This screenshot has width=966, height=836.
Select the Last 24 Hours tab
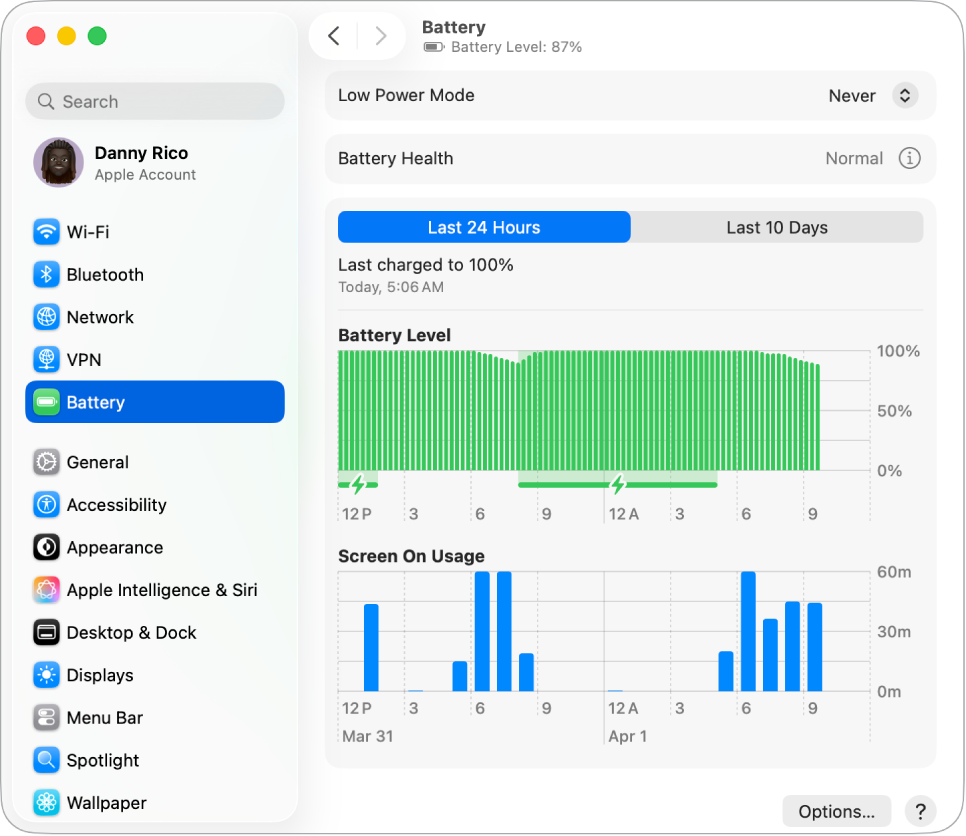484,227
